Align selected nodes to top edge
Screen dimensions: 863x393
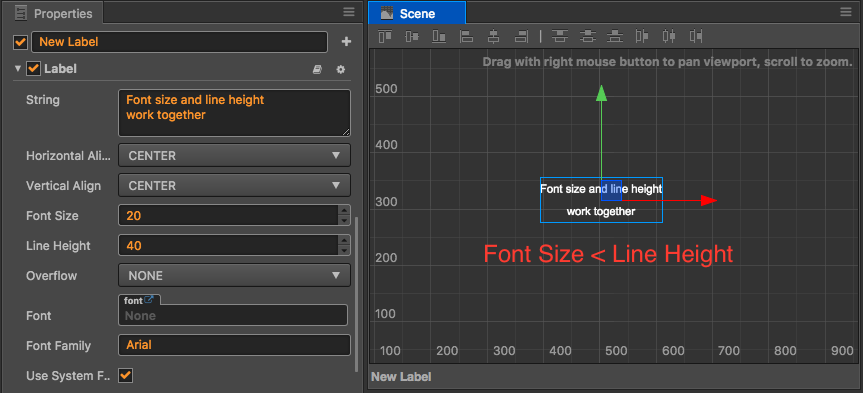tap(385, 36)
